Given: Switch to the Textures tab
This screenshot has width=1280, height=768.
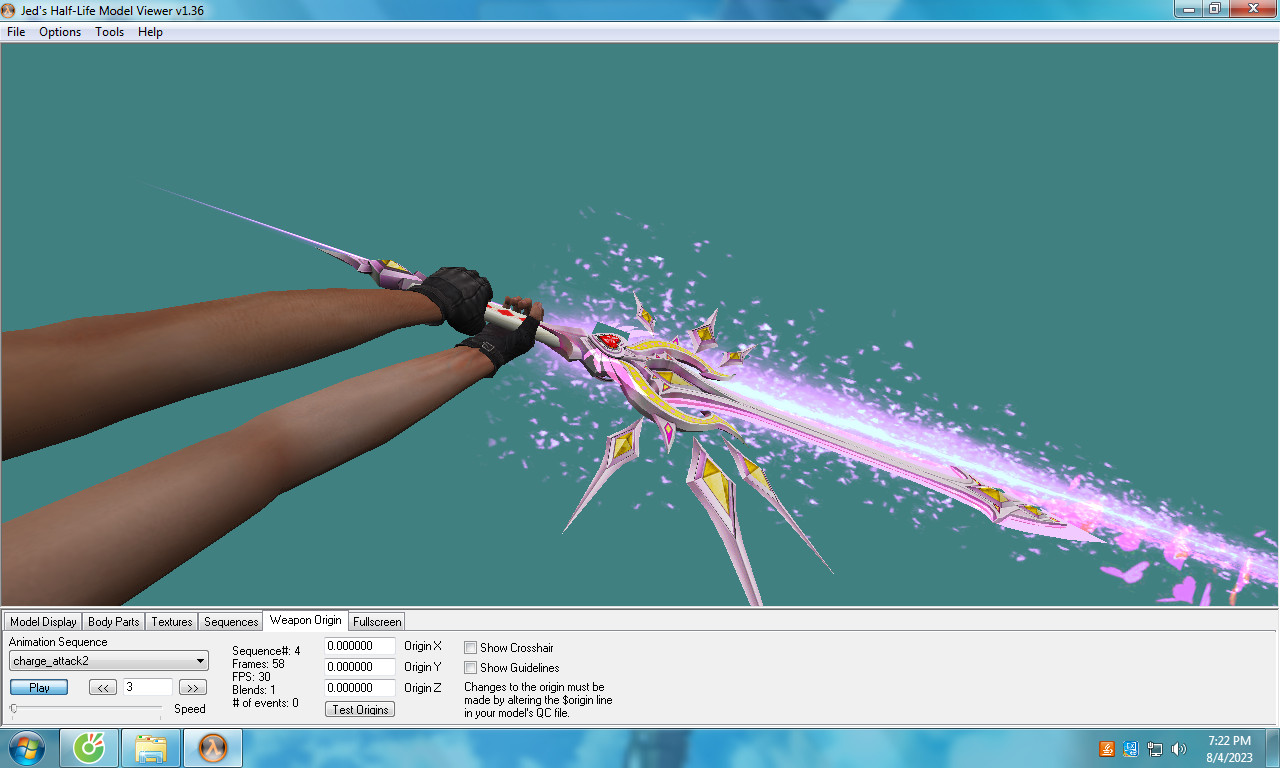Looking at the screenshot, I should point(171,621).
